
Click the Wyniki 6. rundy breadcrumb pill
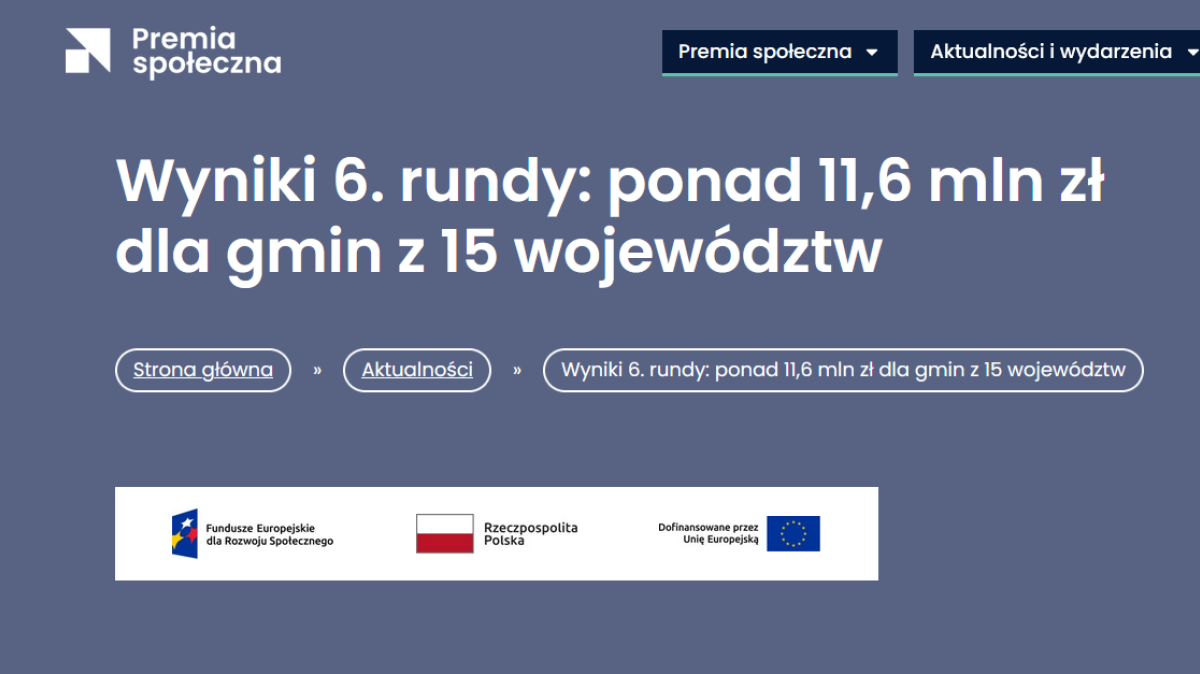[843, 370]
